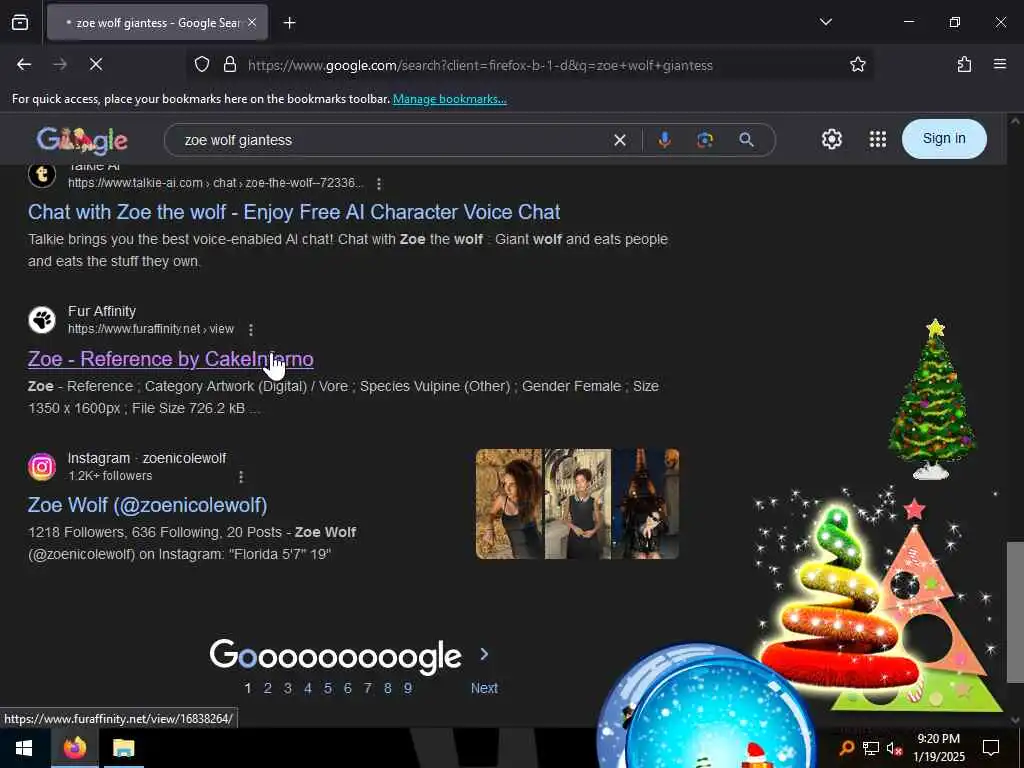Go to results page 3
1024x768 pixels.
tap(287, 688)
